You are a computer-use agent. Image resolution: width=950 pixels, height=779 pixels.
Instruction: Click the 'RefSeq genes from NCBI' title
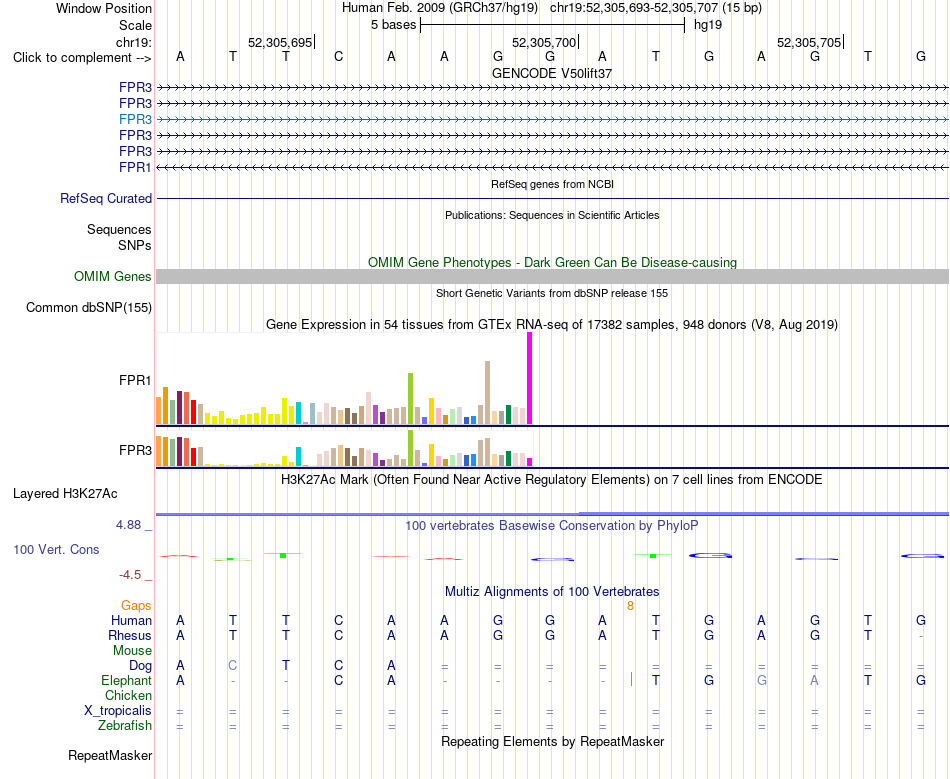(x=552, y=184)
